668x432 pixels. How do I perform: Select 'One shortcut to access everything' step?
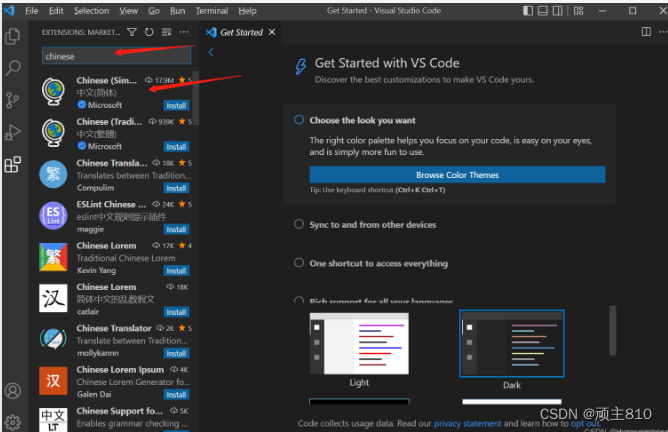(379, 264)
